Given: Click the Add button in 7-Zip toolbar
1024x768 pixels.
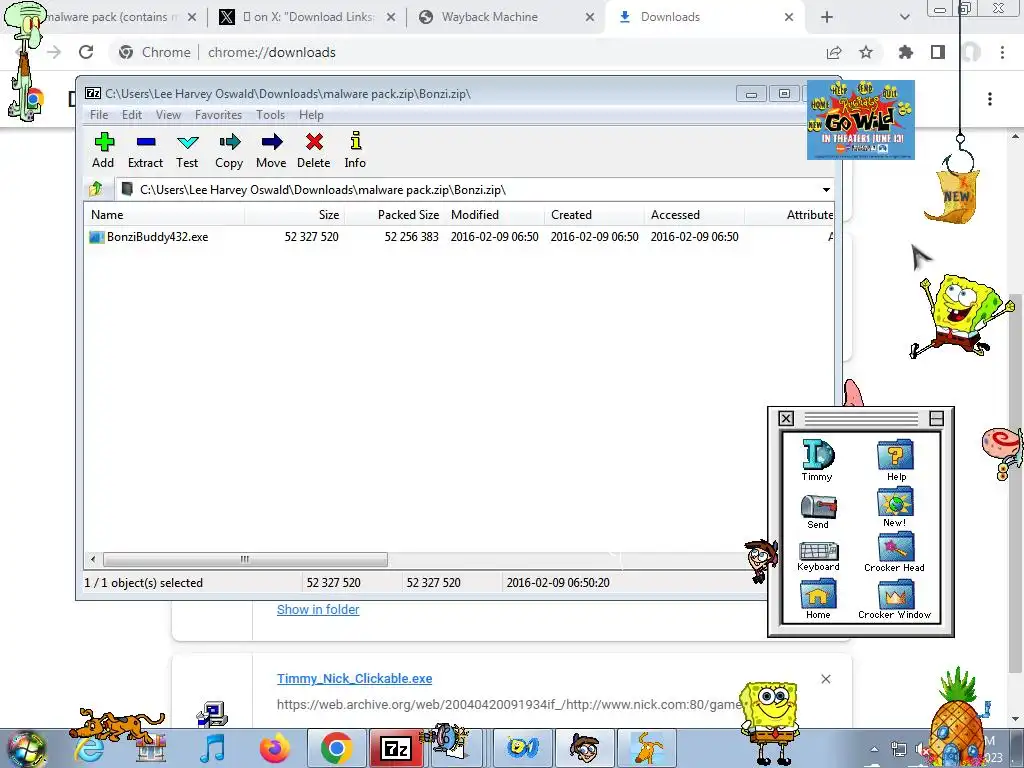Looking at the screenshot, I should pos(103,150).
